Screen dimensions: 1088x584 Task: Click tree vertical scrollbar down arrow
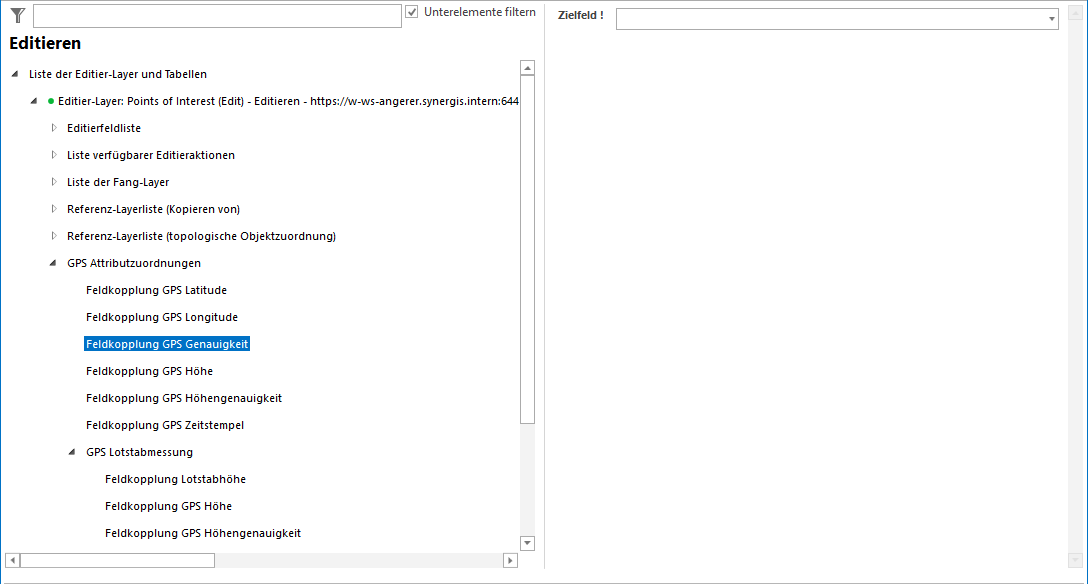point(527,543)
